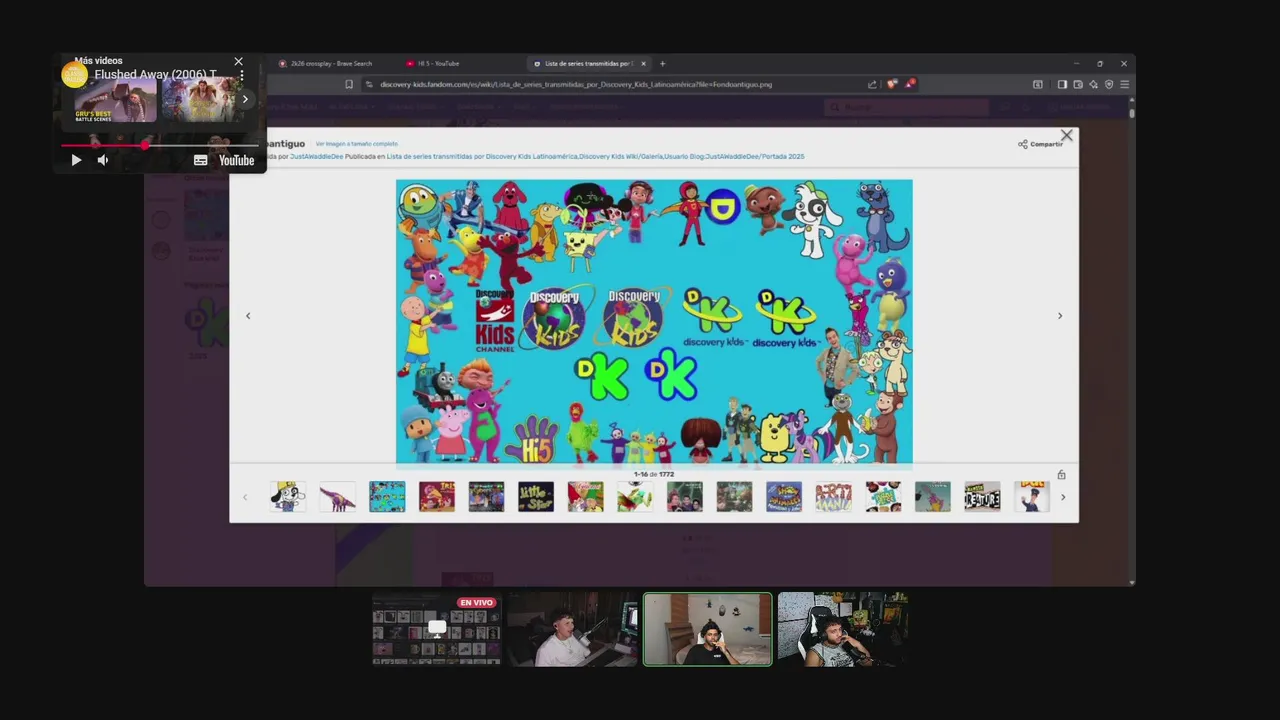The image size is (1280, 720).
Task: Open Ver imagen a tamaño completo link
Action: (357, 144)
